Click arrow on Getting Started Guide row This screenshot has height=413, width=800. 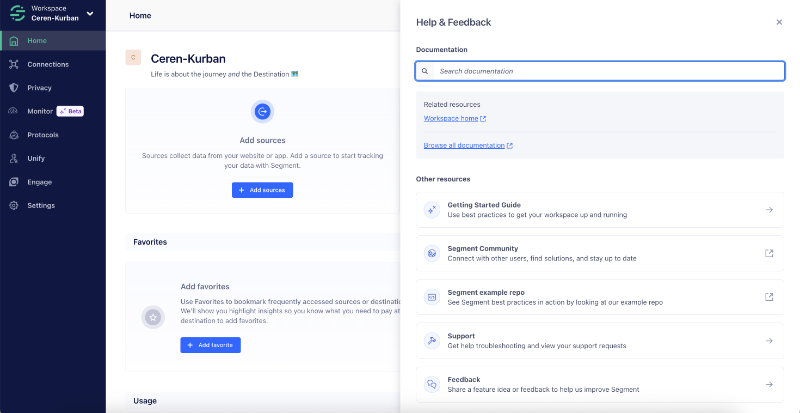[x=769, y=210]
